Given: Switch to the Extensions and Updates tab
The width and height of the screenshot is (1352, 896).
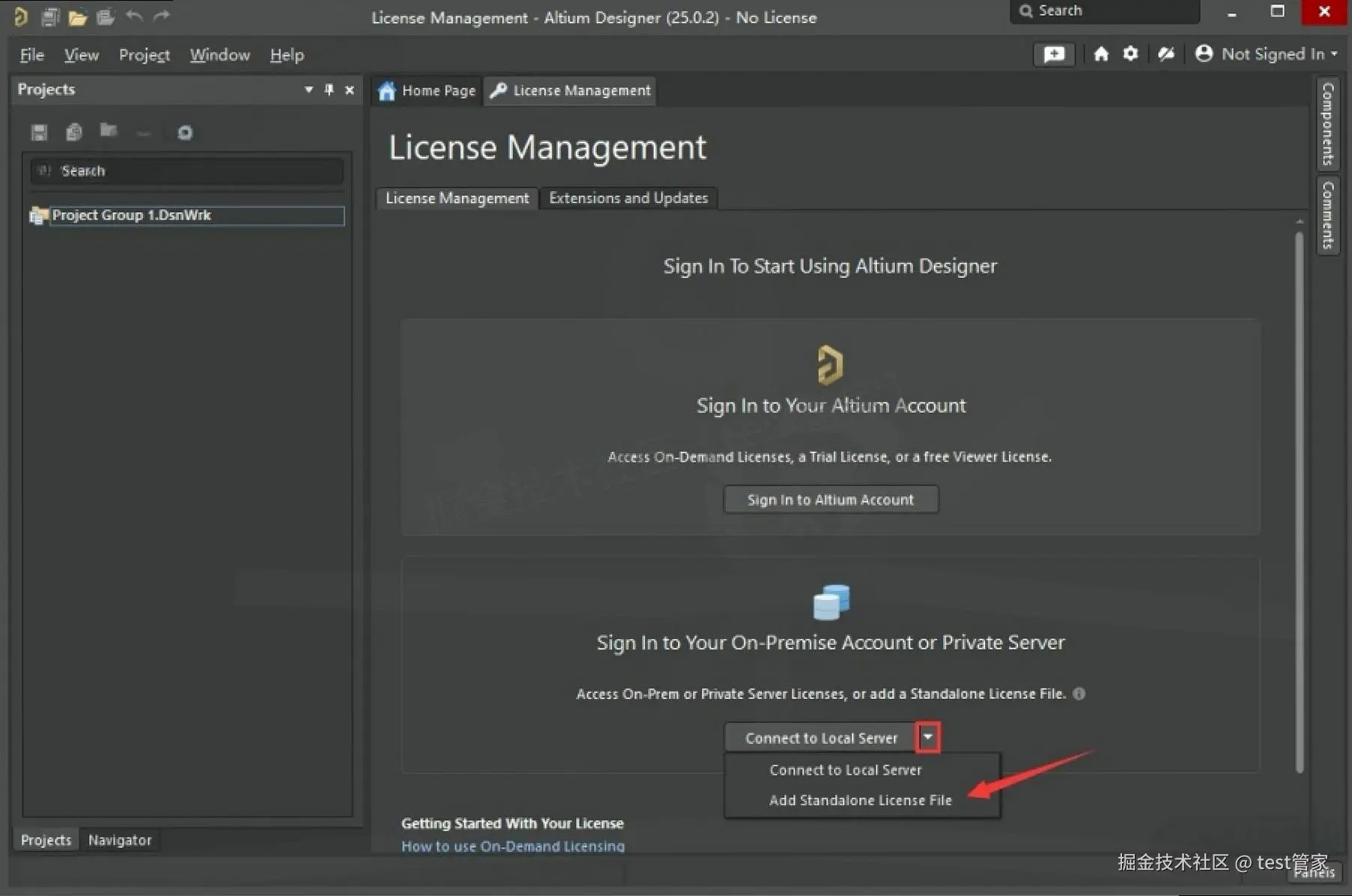Looking at the screenshot, I should click(x=628, y=199).
